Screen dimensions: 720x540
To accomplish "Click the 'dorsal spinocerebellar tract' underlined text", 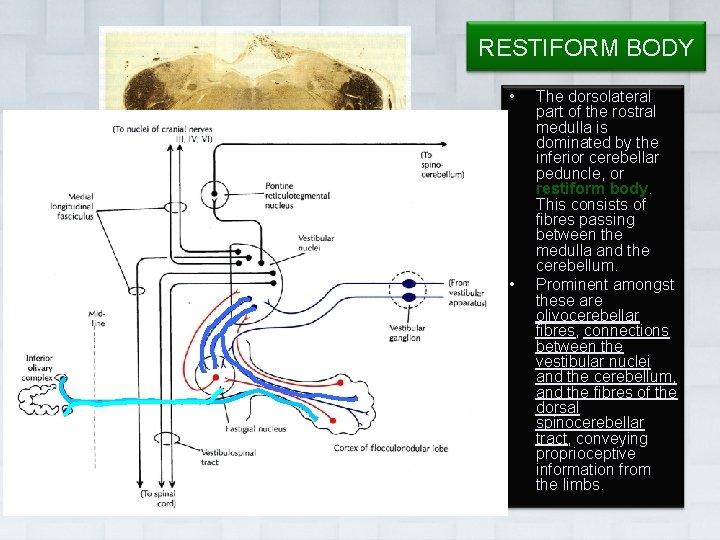I will (x=590, y=423).
